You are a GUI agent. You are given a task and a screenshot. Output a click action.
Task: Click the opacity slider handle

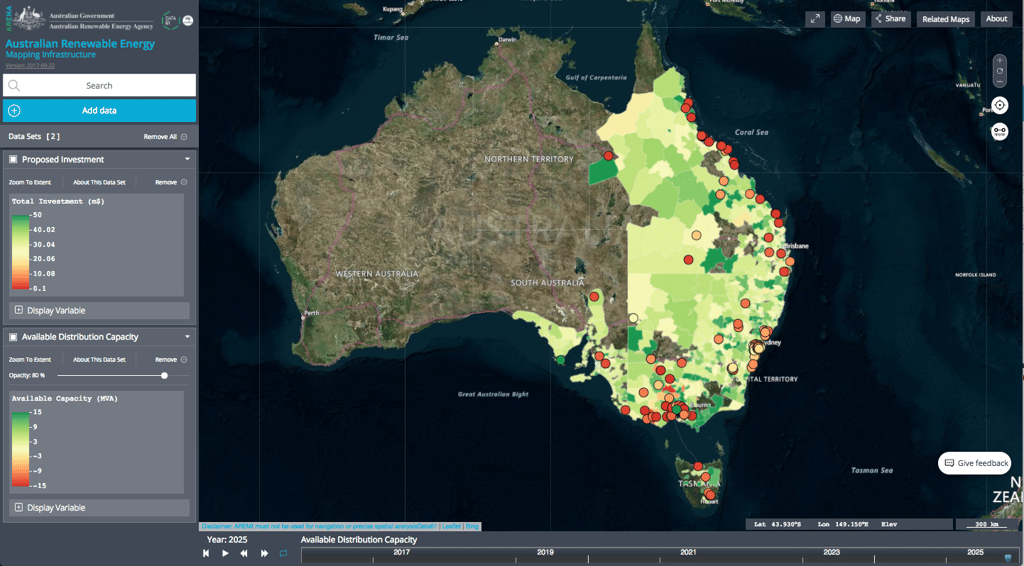pos(164,375)
